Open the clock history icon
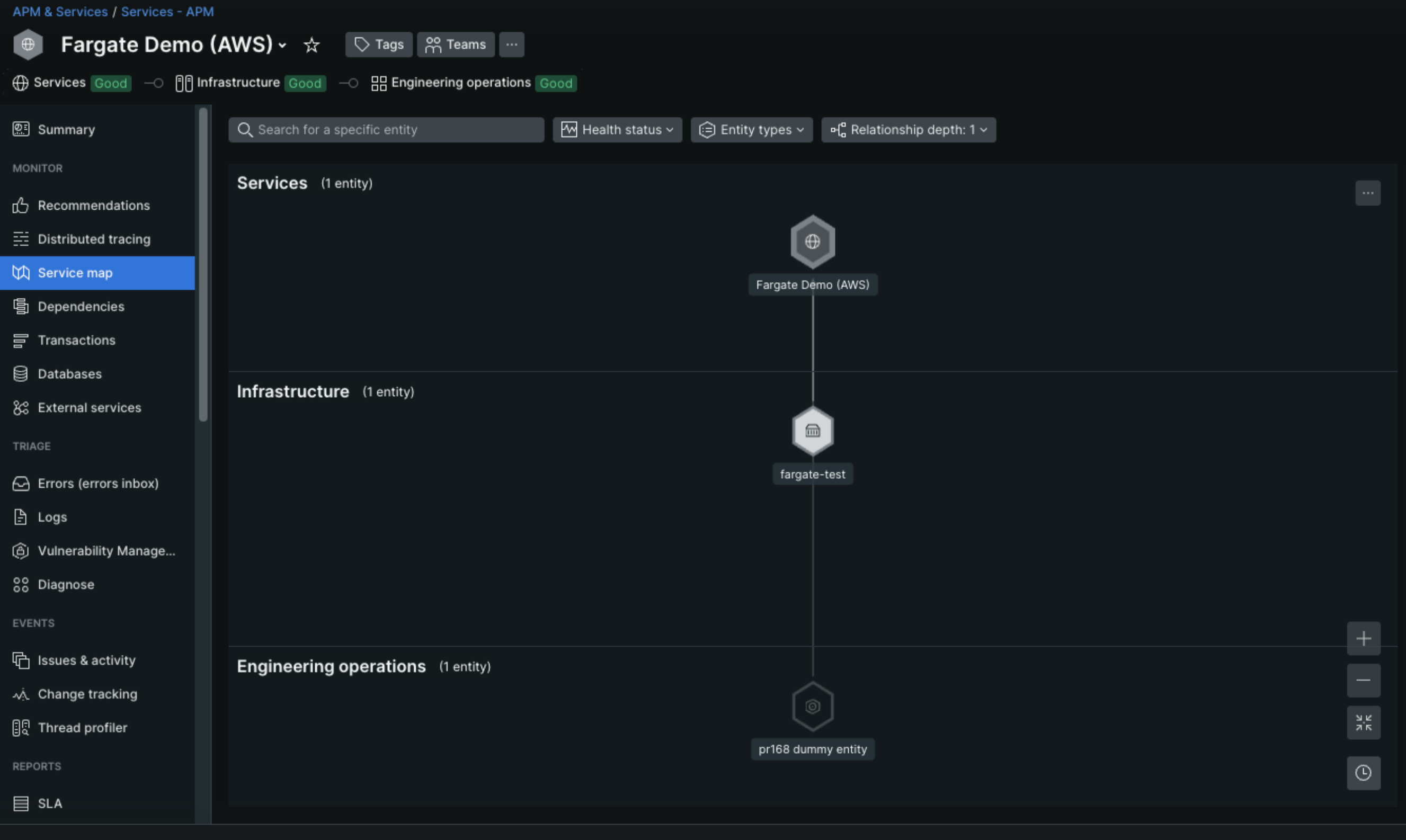 pyautogui.click(x=1363, y=772)
